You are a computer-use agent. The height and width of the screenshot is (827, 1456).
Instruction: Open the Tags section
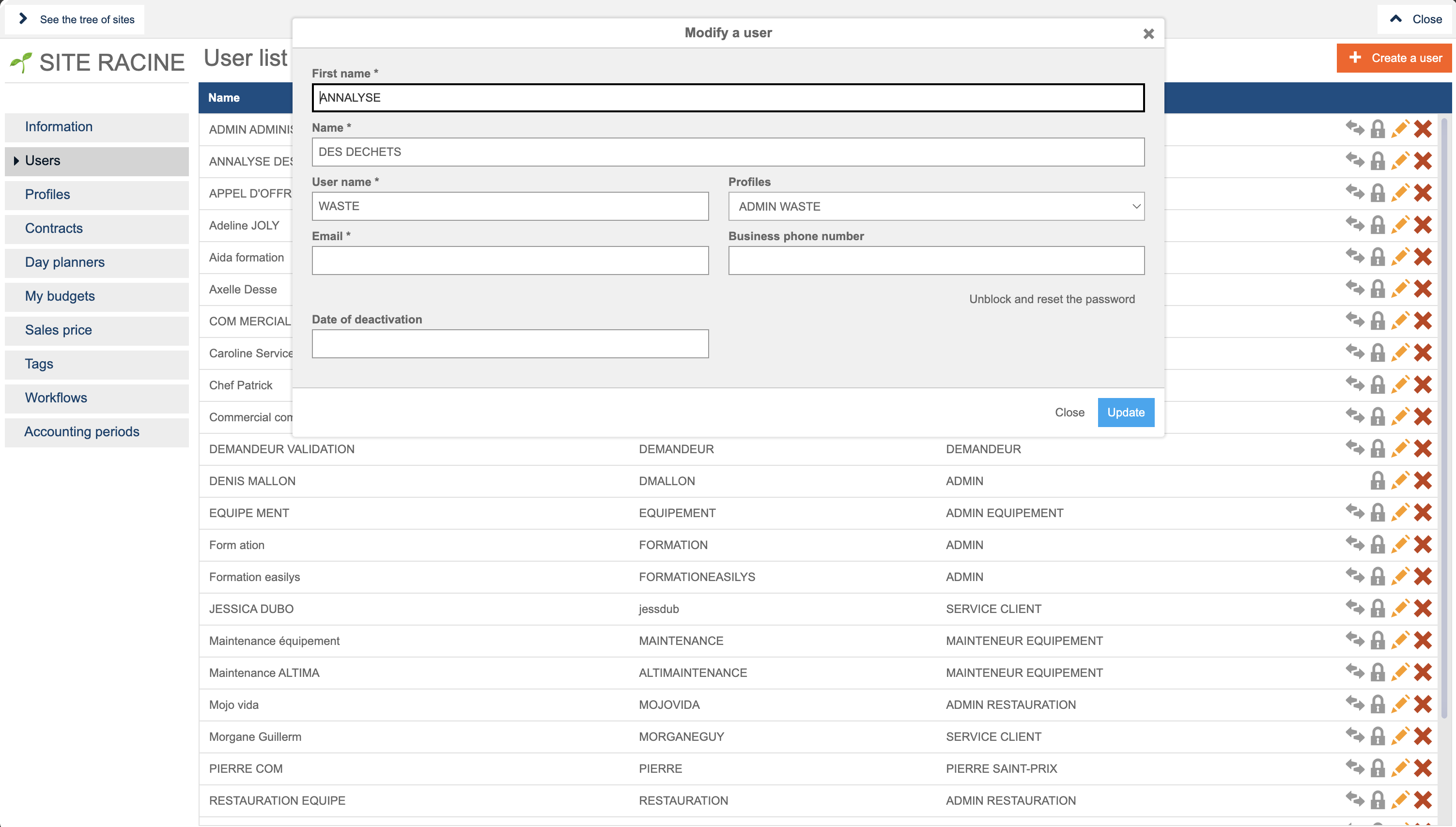96,364
